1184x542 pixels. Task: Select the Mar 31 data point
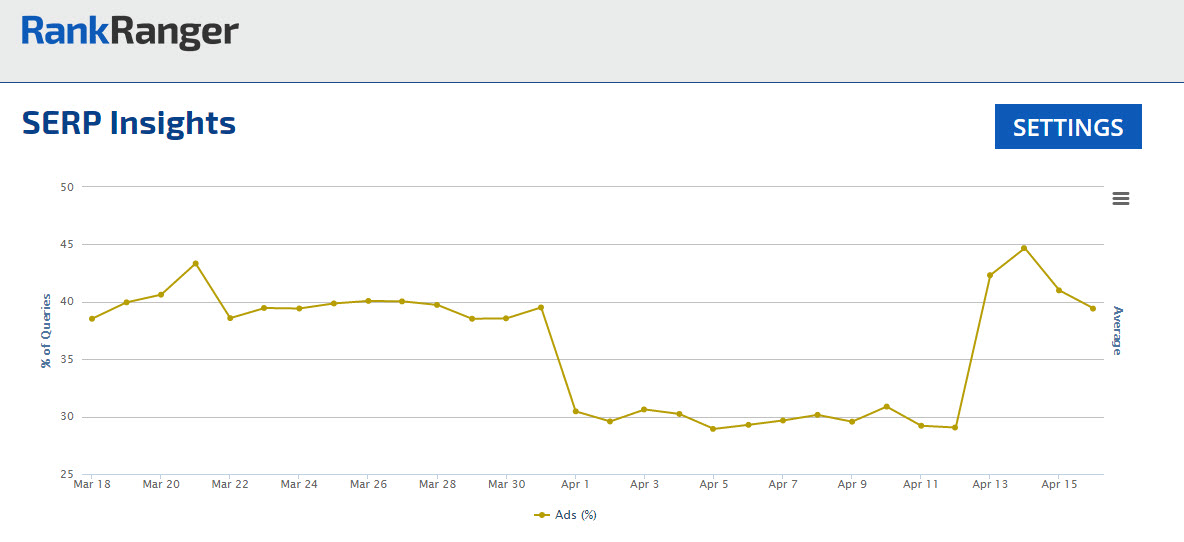(541, 307)
